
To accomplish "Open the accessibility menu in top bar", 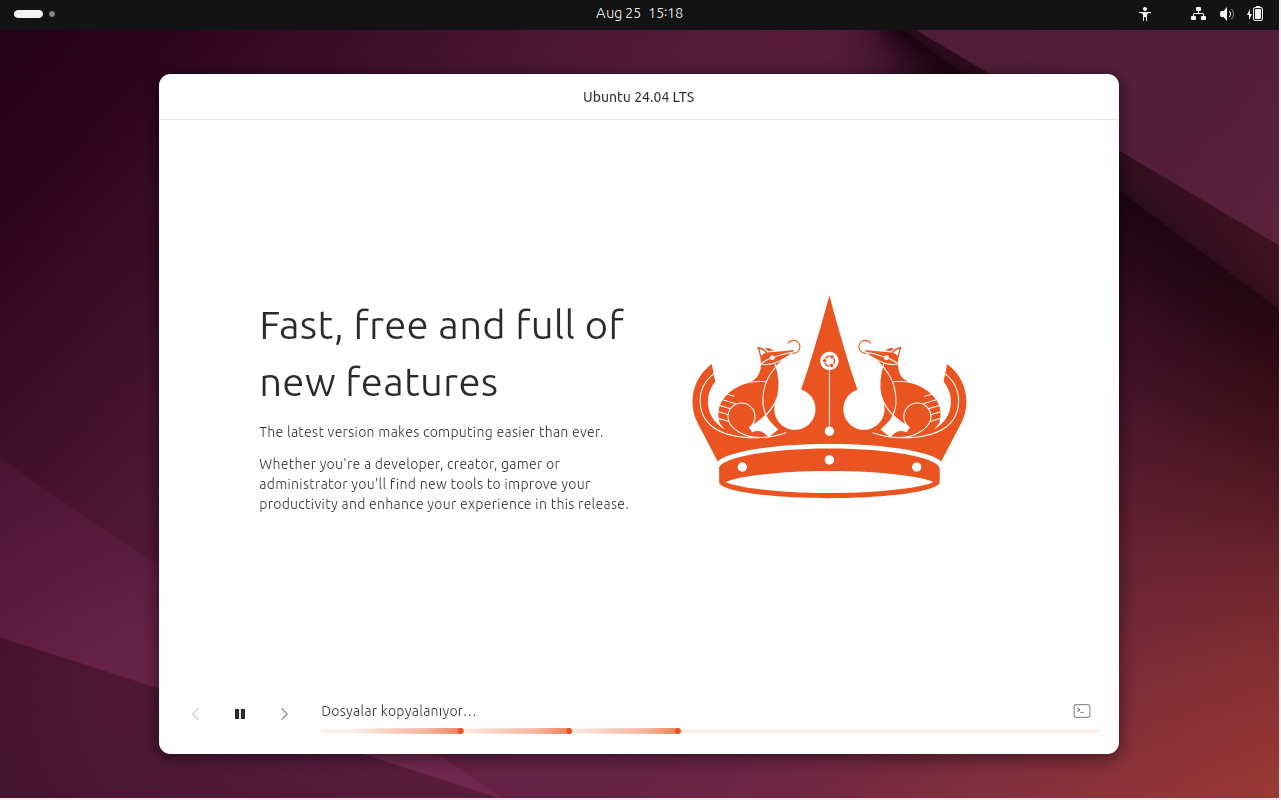I will [x=1145, y=14].
